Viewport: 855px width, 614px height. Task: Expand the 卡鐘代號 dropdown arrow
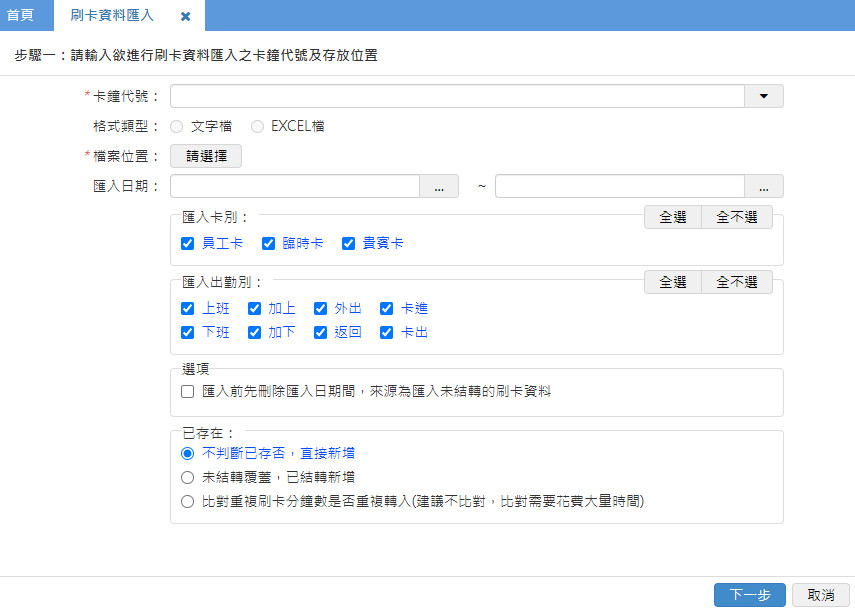[x=764, y=96]
